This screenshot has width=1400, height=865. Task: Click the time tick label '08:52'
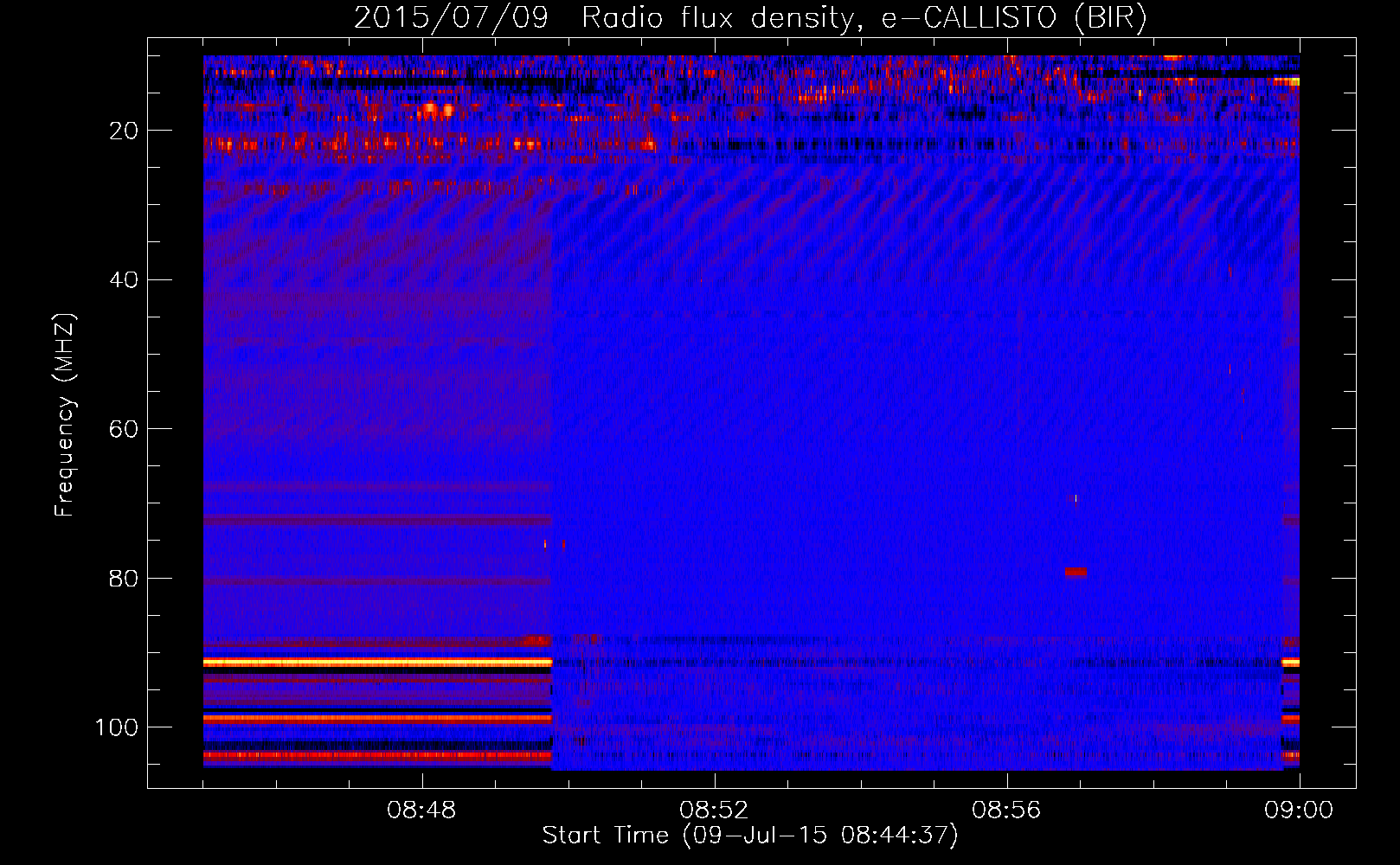[x=714, y=811]
